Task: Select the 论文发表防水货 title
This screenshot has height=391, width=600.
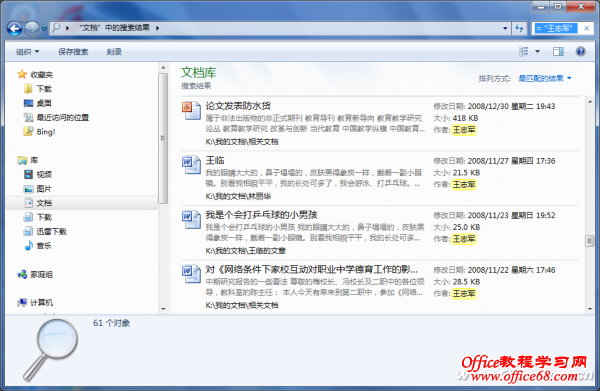Action: (238, 106)
